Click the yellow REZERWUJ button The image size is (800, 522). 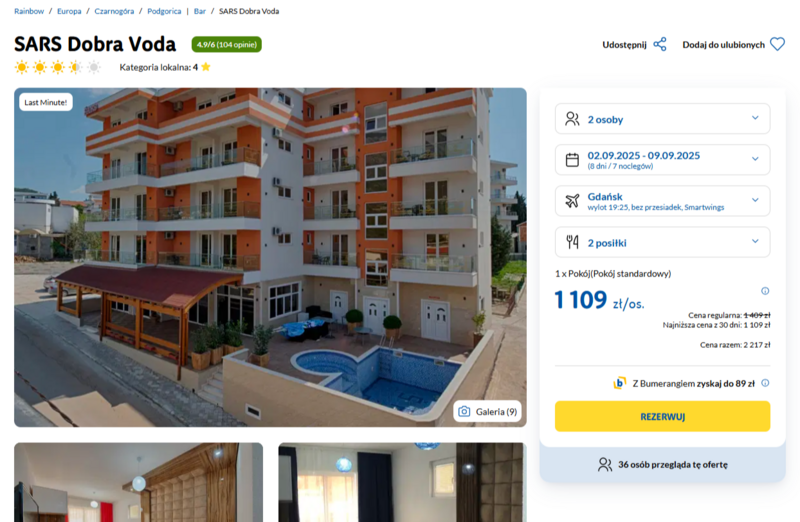click(x=662, y=416)
